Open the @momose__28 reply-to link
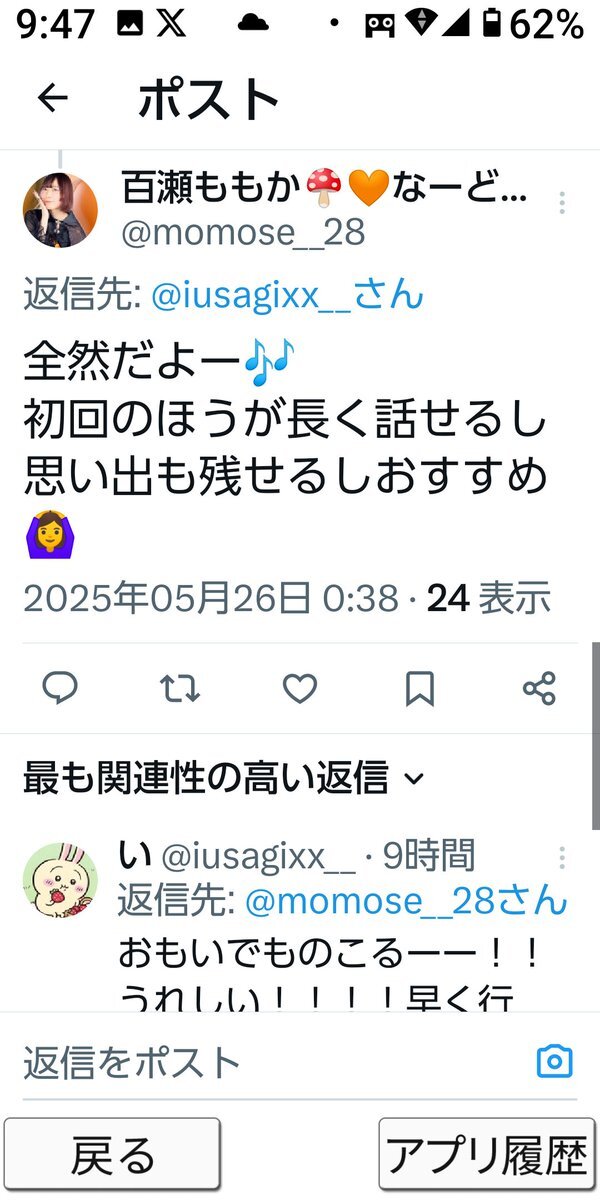The width and height of the screenshot is (600, 1200). click(x=406, y=901)
